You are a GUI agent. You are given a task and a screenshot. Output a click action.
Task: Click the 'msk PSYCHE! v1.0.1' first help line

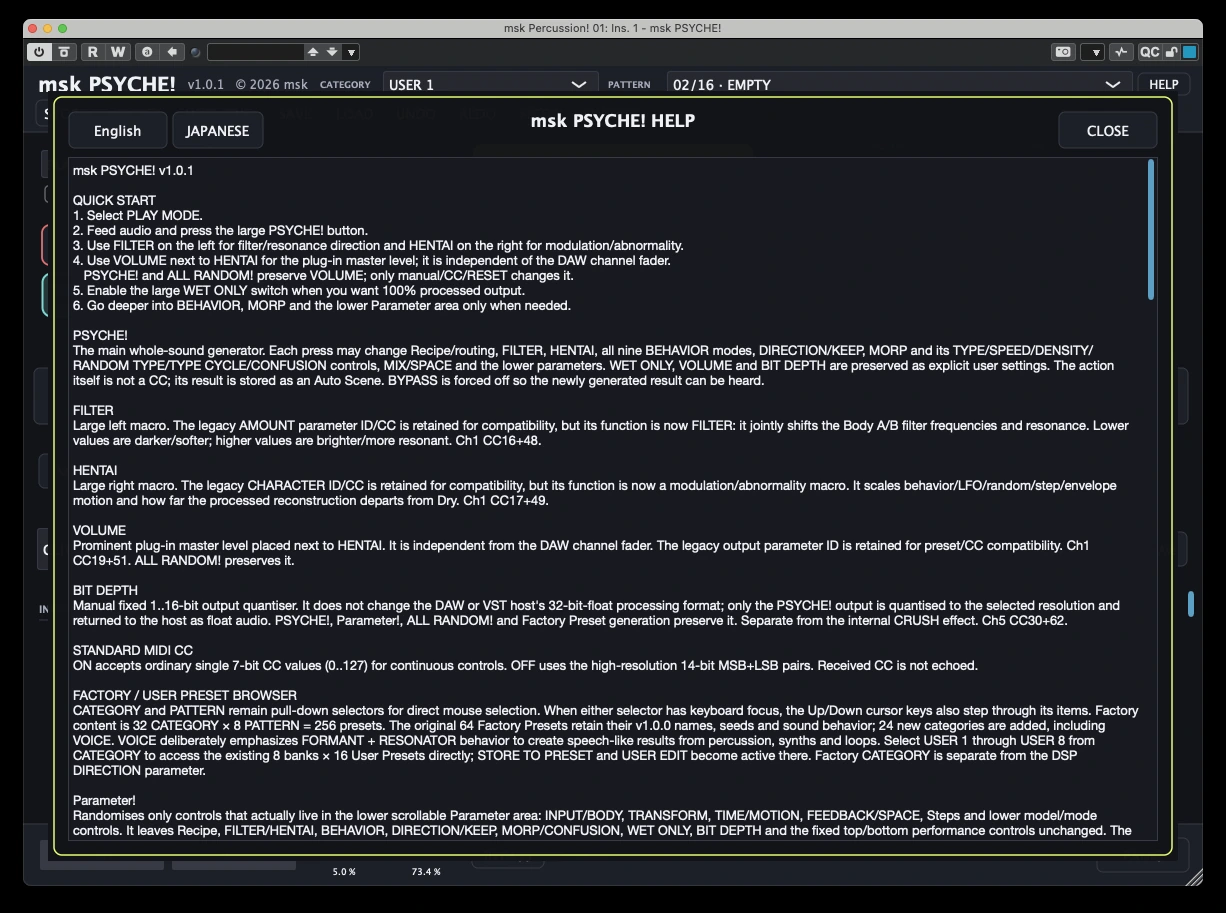coord(133,171)
